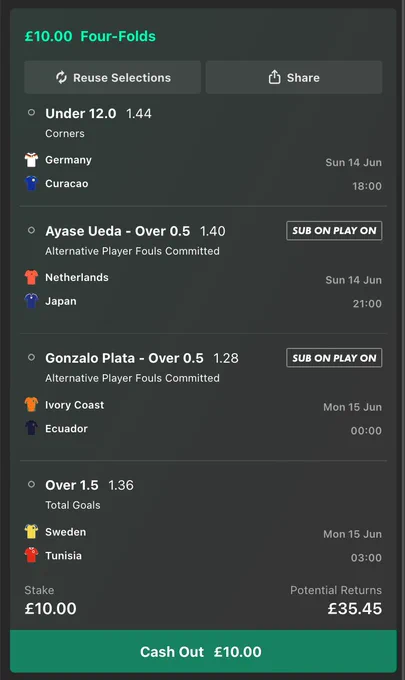Open Ayase Ueda's Sub On Play On badge
Screen dimensions: 405x680
(334, 231)
